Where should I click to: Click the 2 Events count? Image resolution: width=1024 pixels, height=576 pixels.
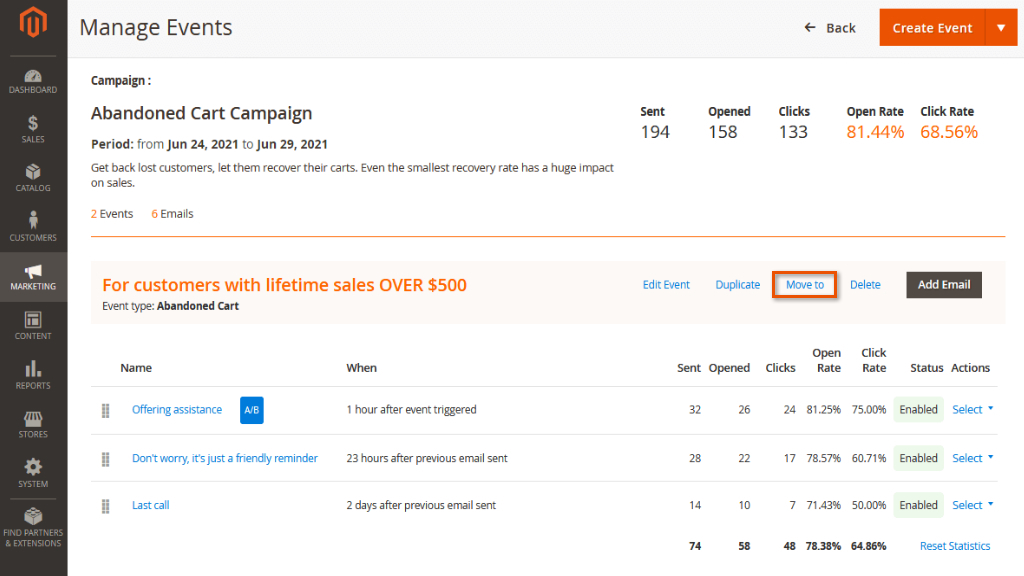(112, 214)
